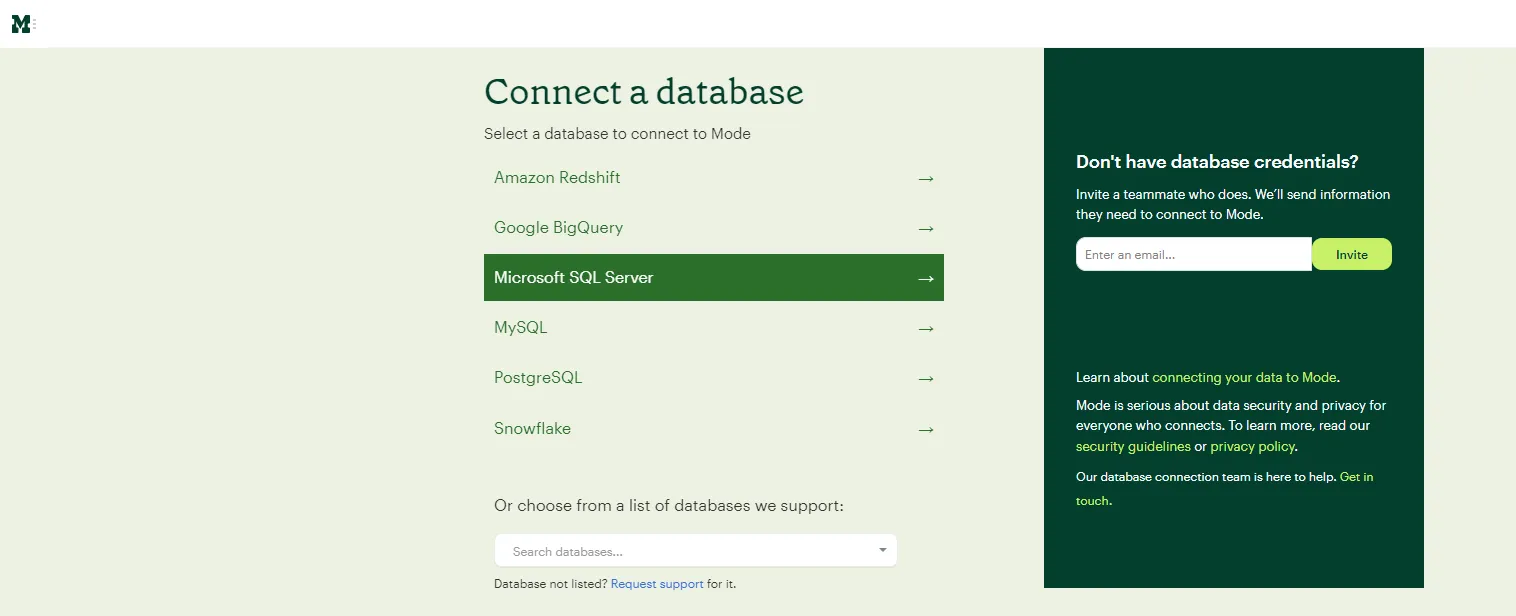This screenshot has height=616, width=1516.
Task: Select Amazon Redshift database option
Action: [557, 178]
